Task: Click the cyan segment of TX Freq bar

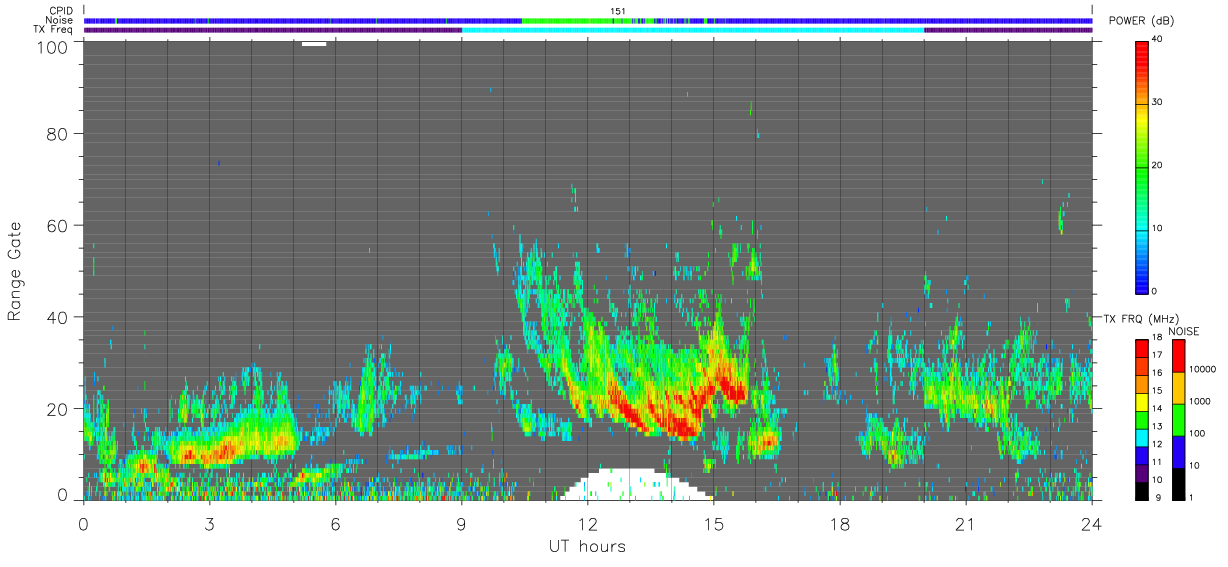Action: pos(692,30)
